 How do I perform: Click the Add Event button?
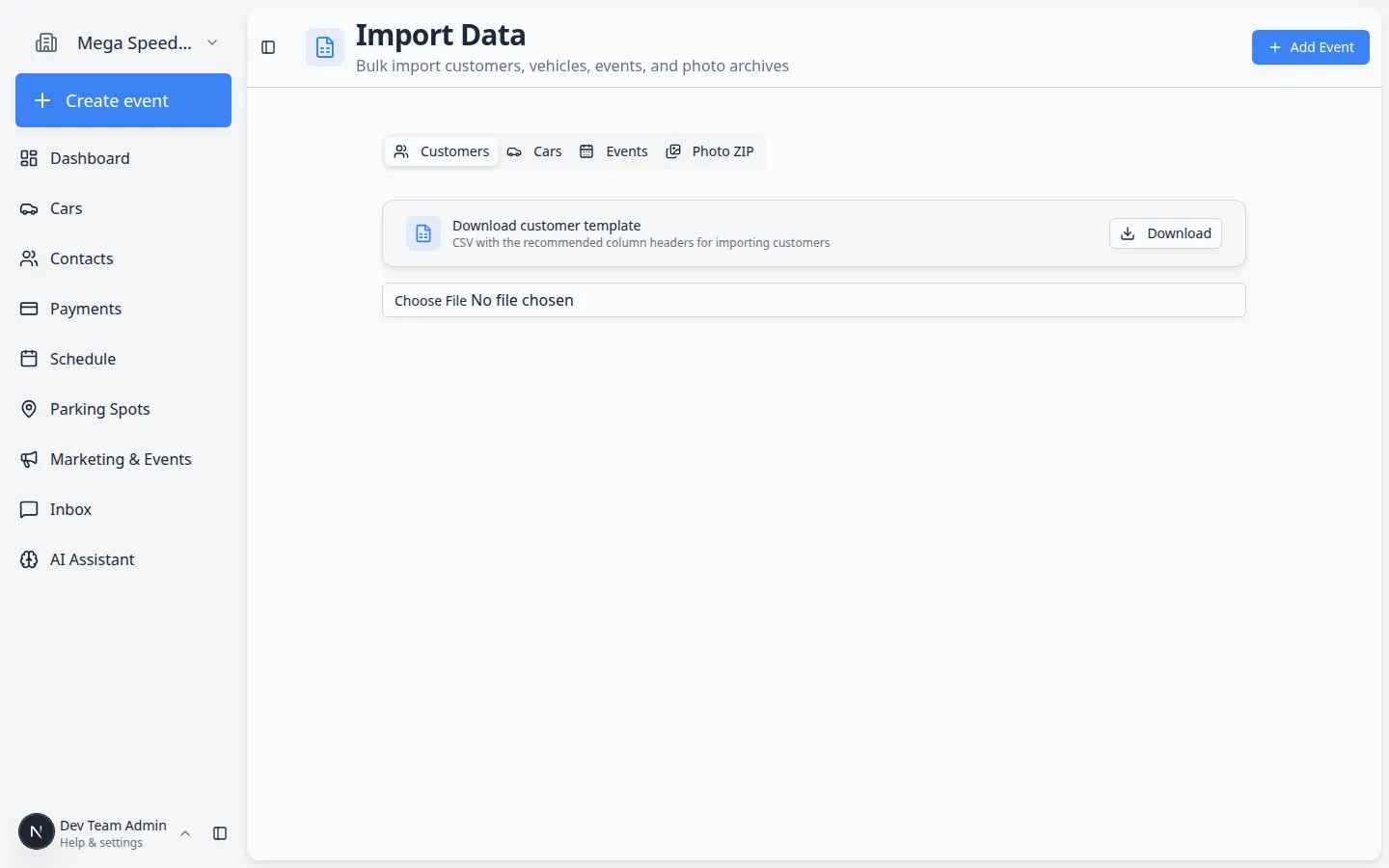pyautogui.click(x=1310, y=47)
